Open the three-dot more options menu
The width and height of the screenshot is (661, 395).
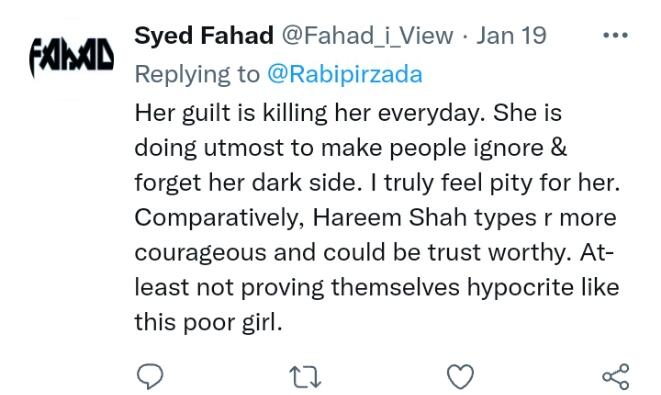pos(615,35)
